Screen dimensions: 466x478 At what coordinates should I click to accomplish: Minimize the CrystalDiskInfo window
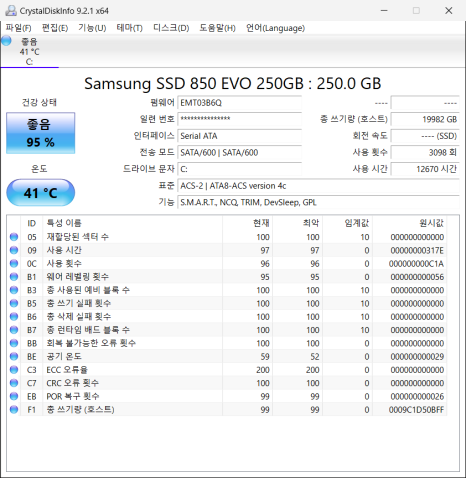click(x=384, y=11)
